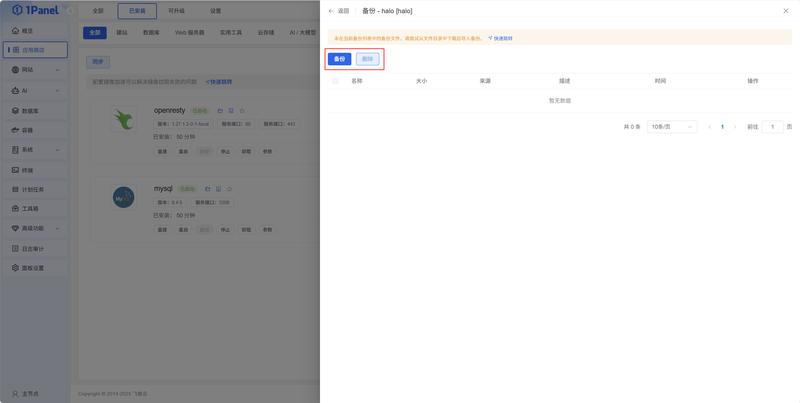The width and height of the screenshot is (800, 403).
Task: Expand the AI sidebar menu
Action: click(35, 90)
